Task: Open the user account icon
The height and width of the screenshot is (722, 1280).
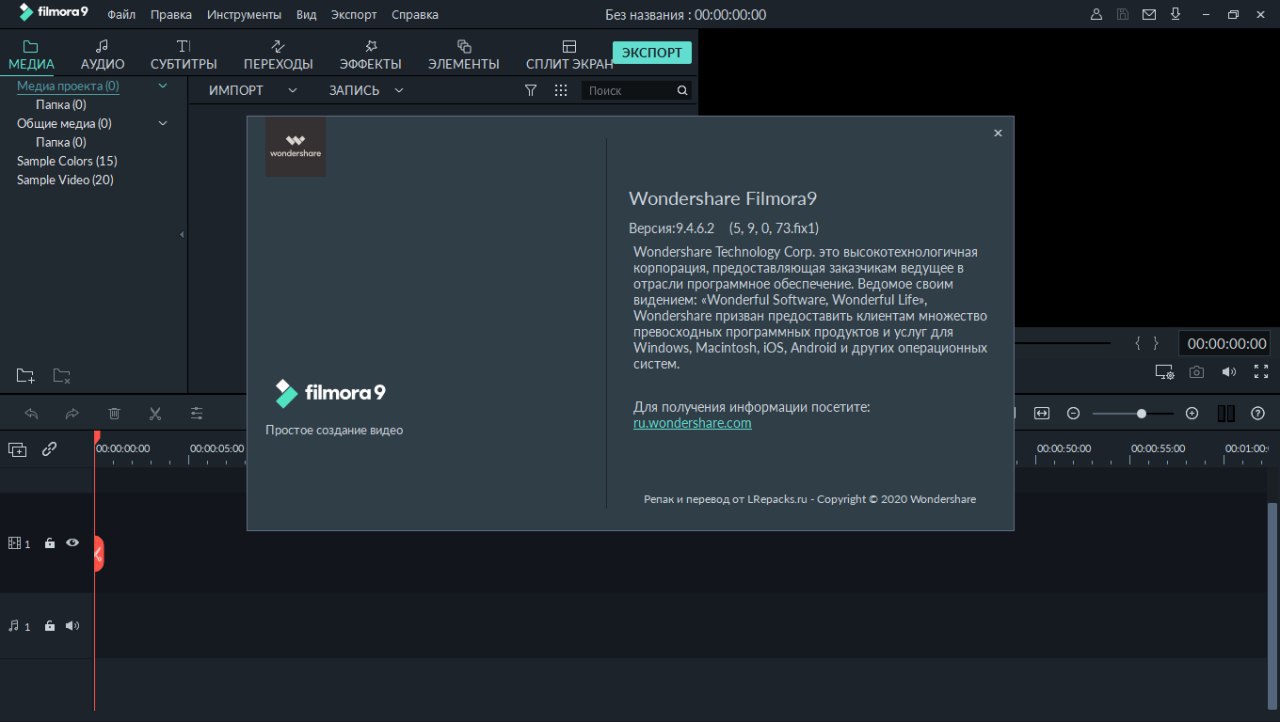Action: coord(1097,15)
